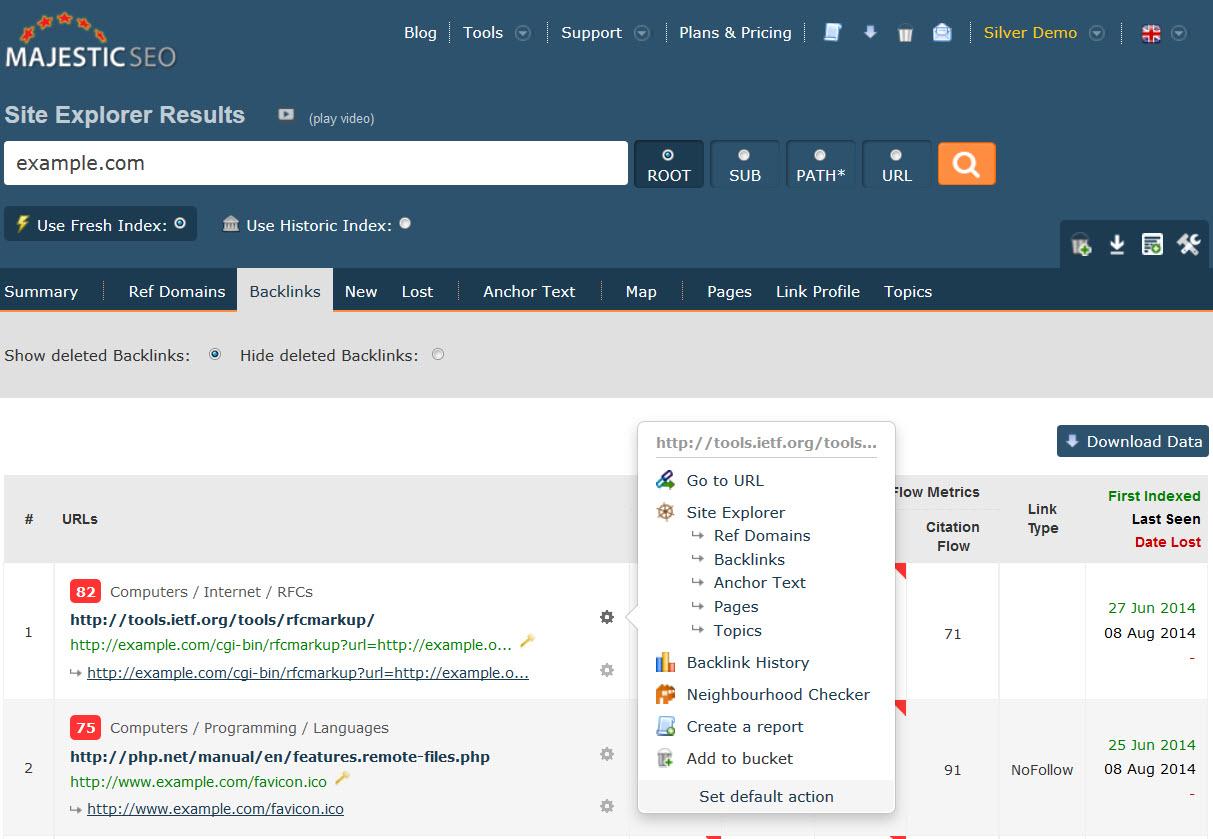Click Set default action in popup
The width and height of the screenshot is (1213, 839).
pyautogui.click(x=766, y=796)
